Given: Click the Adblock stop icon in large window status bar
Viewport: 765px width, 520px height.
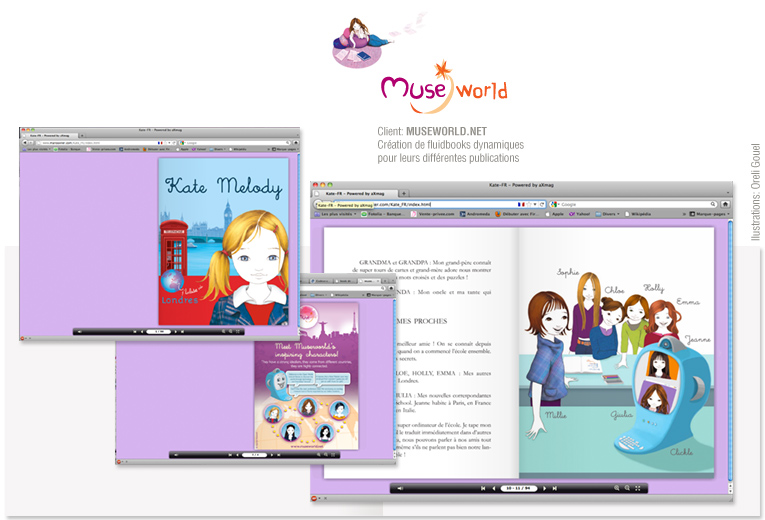Looking at the screenshot, I should (x=314, y=499).
